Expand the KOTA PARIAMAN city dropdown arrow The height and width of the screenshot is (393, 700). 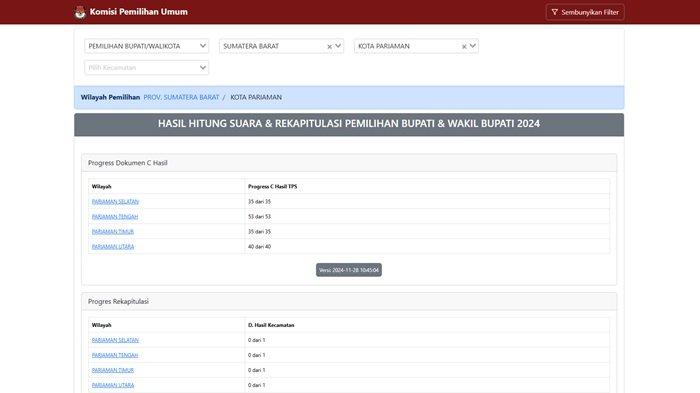pos(473,46)
